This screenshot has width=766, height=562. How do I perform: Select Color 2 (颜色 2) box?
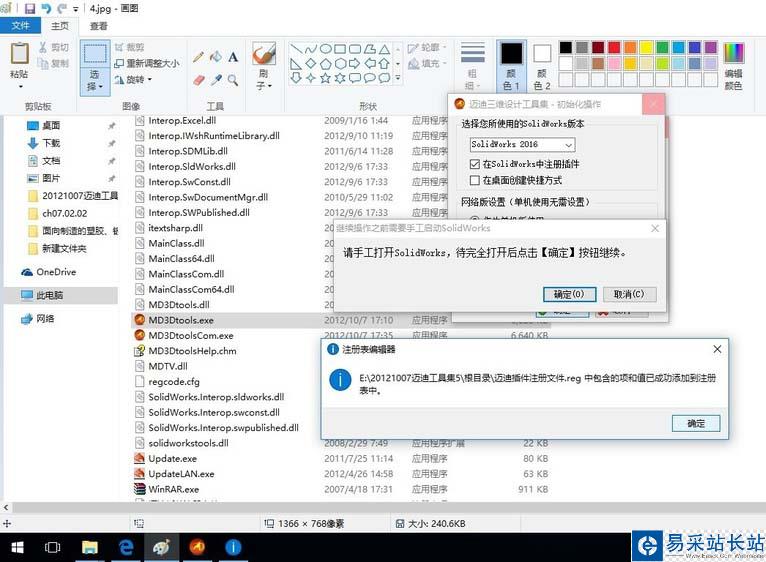coord(542,66)
